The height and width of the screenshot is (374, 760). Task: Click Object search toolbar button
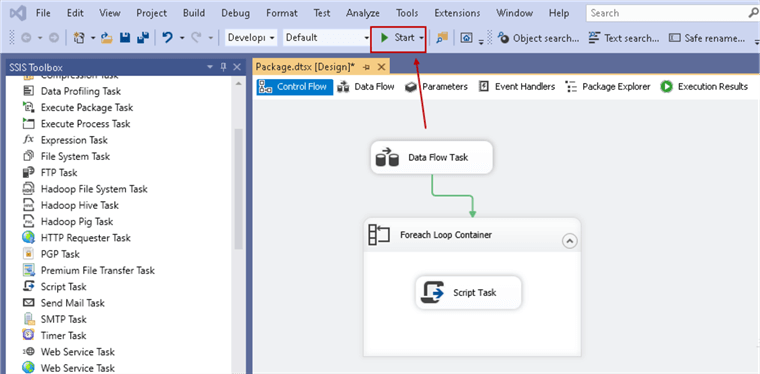point(538,38)
